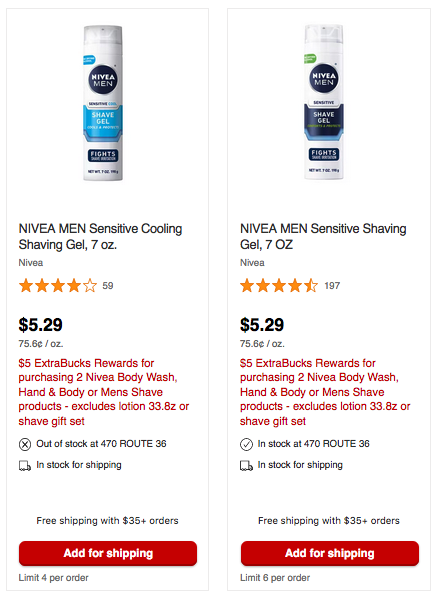Open the Sensitive Cooling Shaving Gel product image
Image resolution: width=439 pixels, height=598 pixels.
tap(103, 103)
